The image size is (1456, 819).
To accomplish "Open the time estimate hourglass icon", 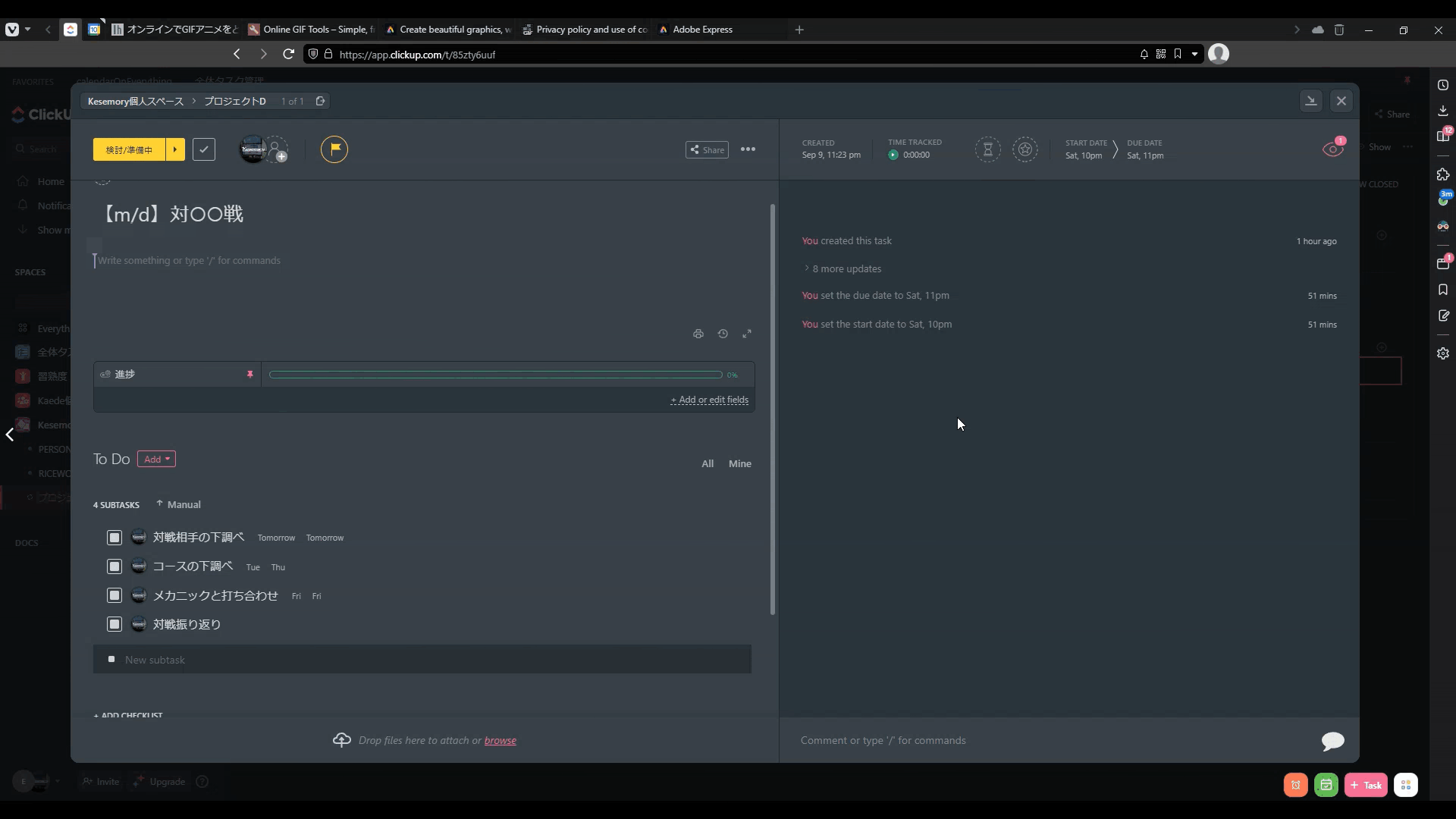I will pyautogui.click(x=987, y=149).
